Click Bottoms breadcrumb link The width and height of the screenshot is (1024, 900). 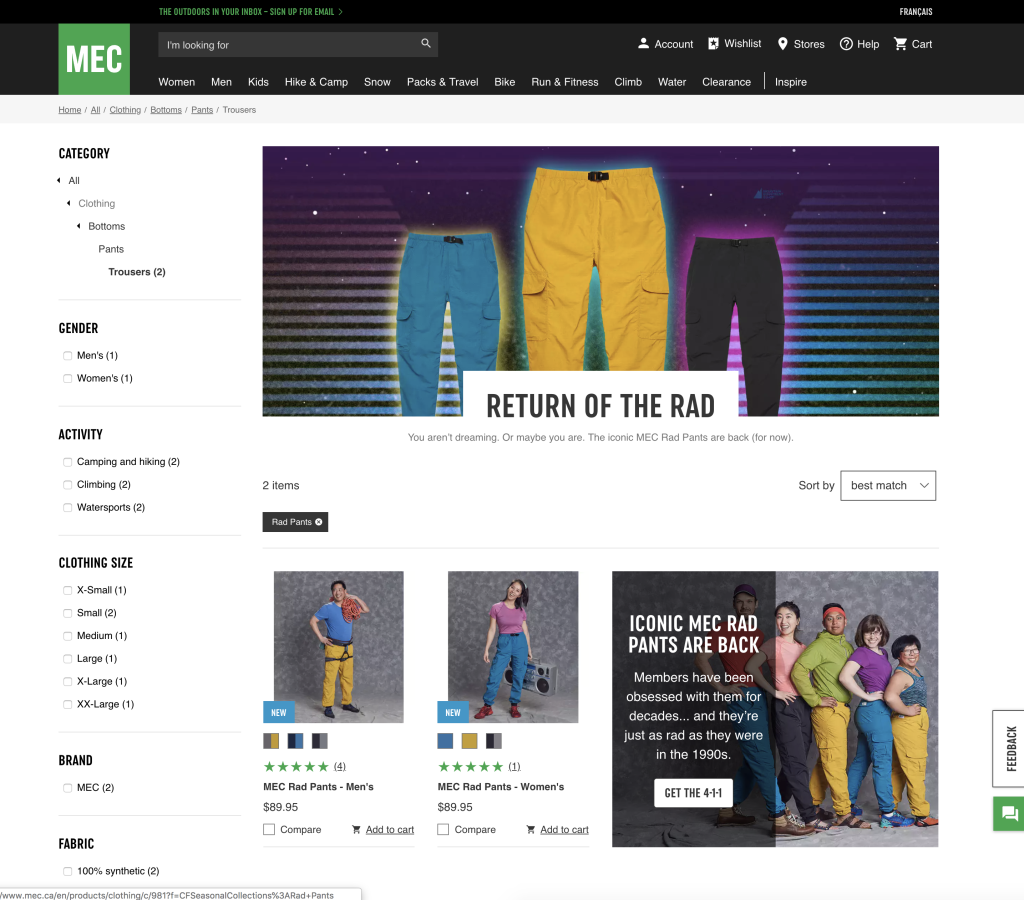coord(166,110)
